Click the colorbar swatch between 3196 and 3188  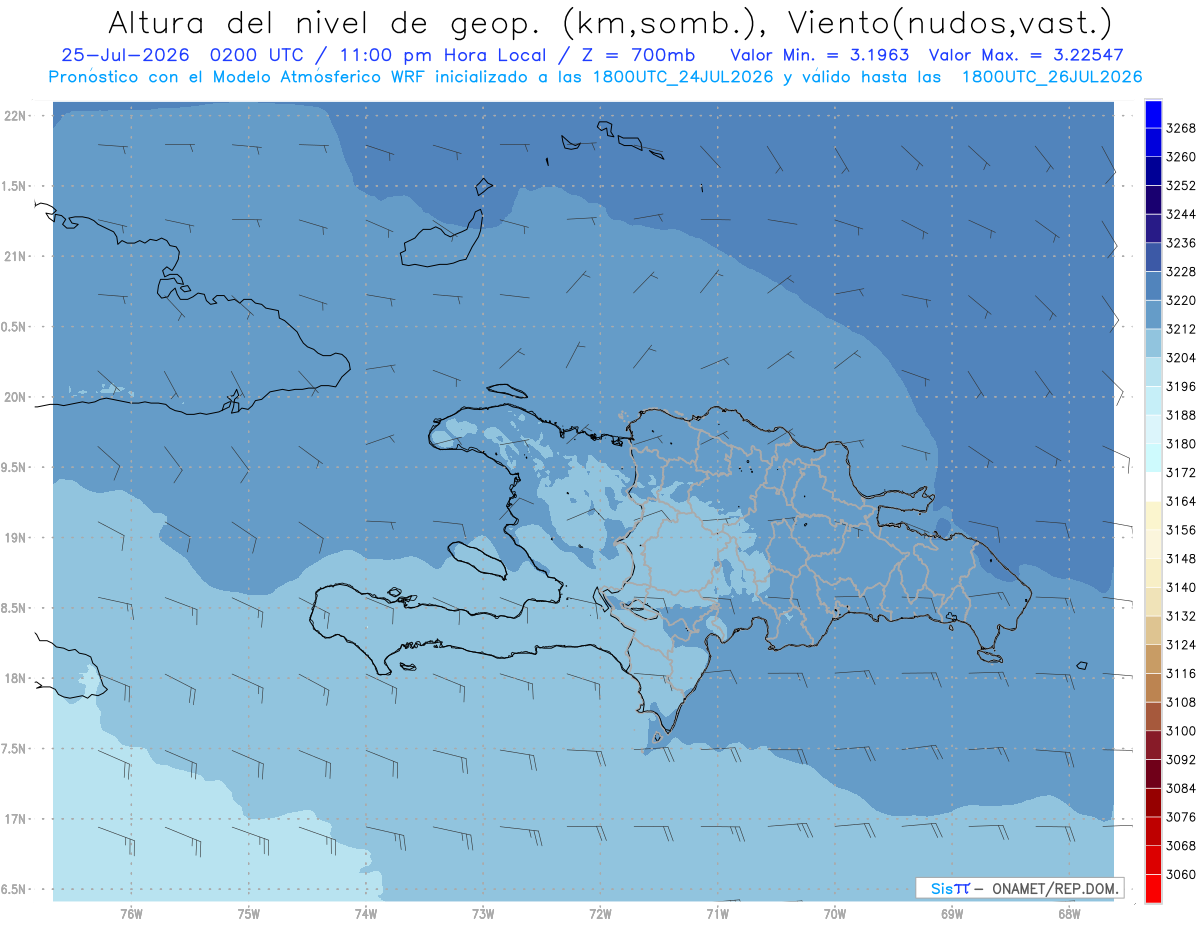point(1153,401)
